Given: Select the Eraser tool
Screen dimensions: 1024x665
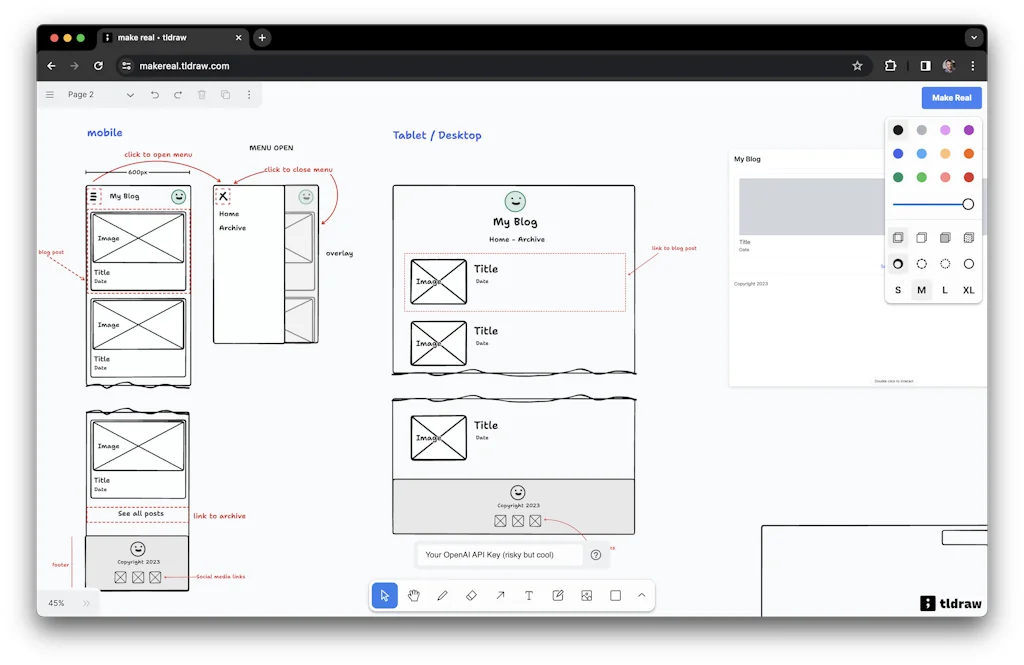Looking at the screenshot, I should (x=471, y=595).
